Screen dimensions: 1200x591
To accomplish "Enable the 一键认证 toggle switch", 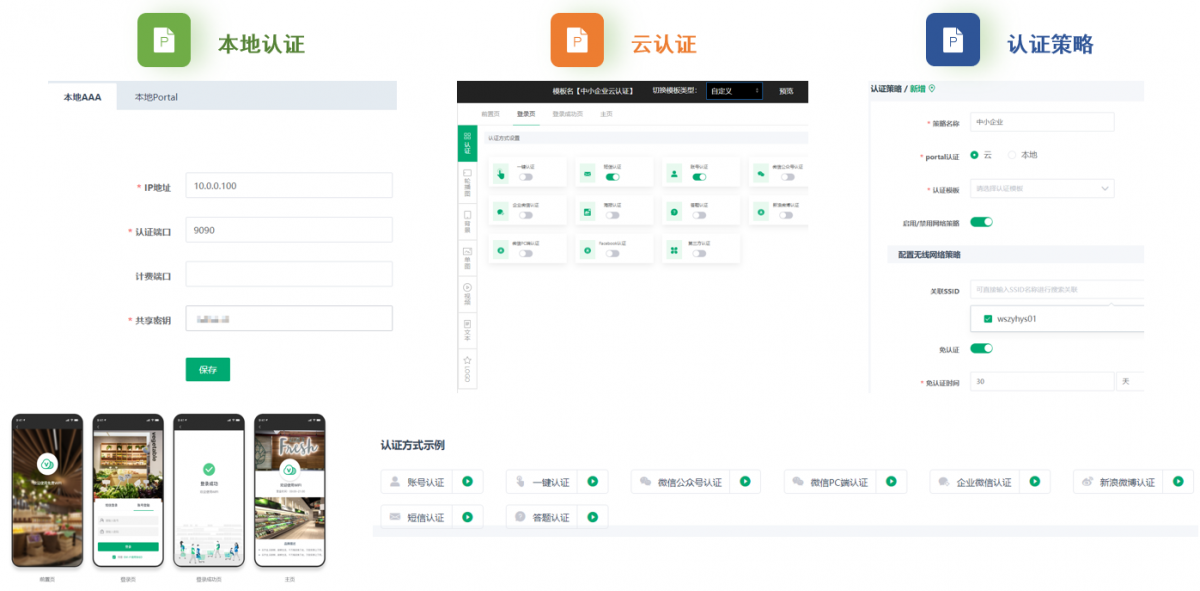I will 525,177.
